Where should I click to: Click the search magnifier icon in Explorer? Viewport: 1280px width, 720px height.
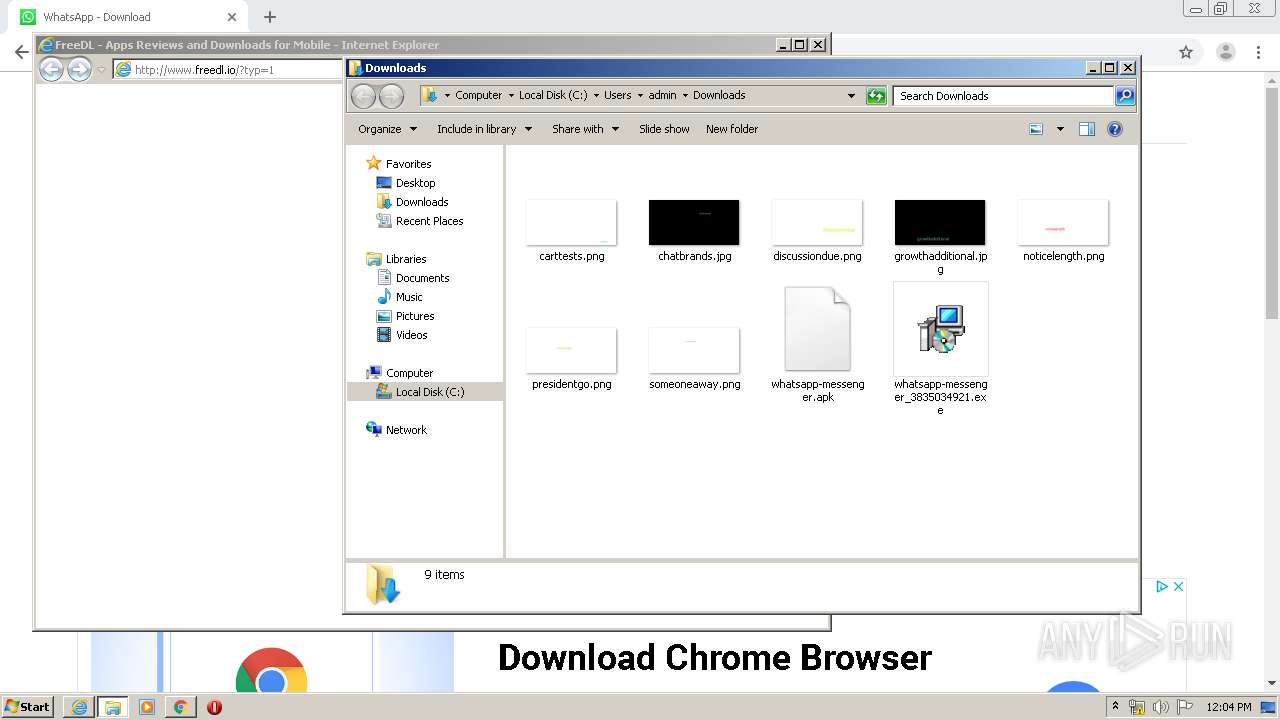[1125, 96]
